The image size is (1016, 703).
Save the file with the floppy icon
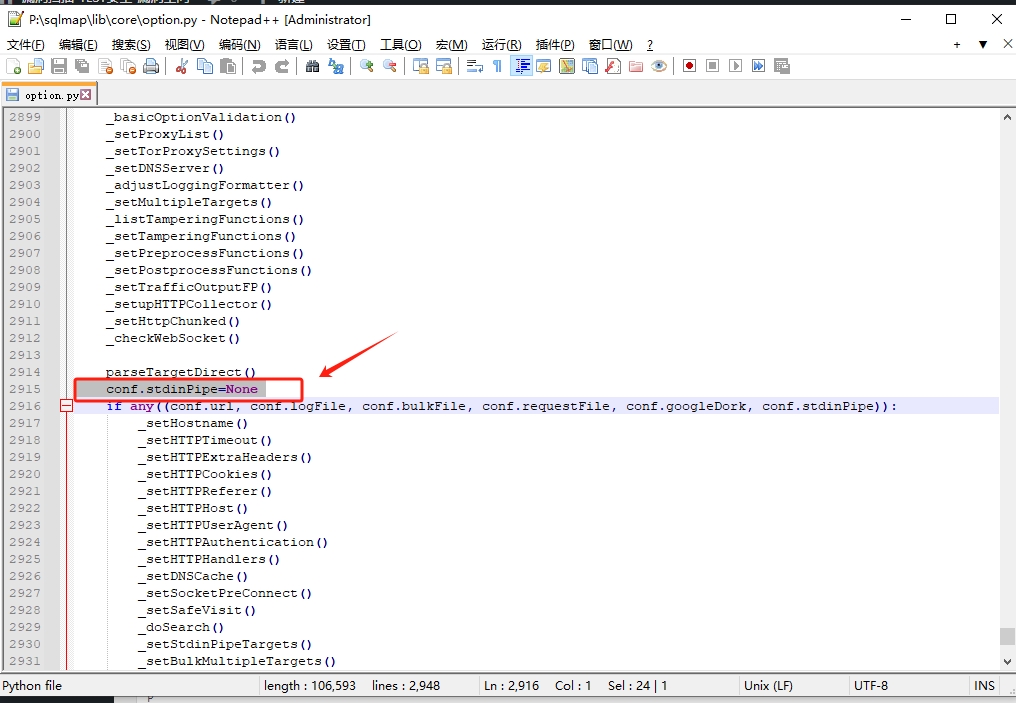(59, 66)
